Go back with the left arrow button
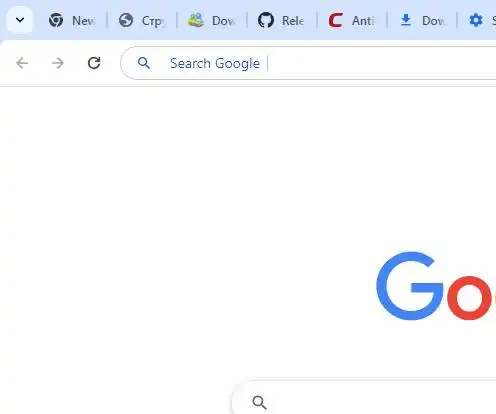Image resolution: width=496 pixels, height=414 pixels. pyautogui.click(x=22, y=63)
